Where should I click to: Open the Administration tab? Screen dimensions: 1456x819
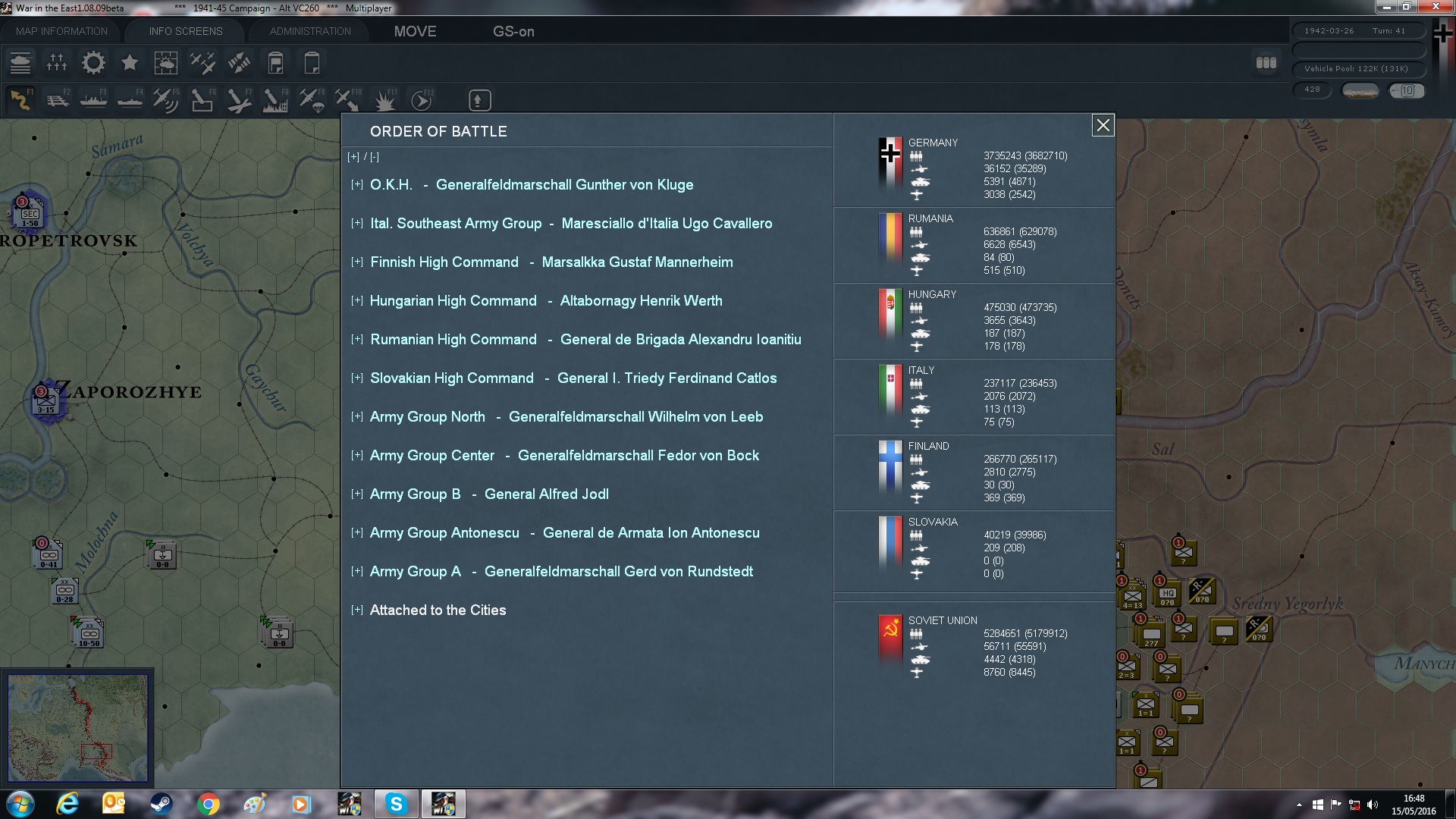tap(310, 31)
